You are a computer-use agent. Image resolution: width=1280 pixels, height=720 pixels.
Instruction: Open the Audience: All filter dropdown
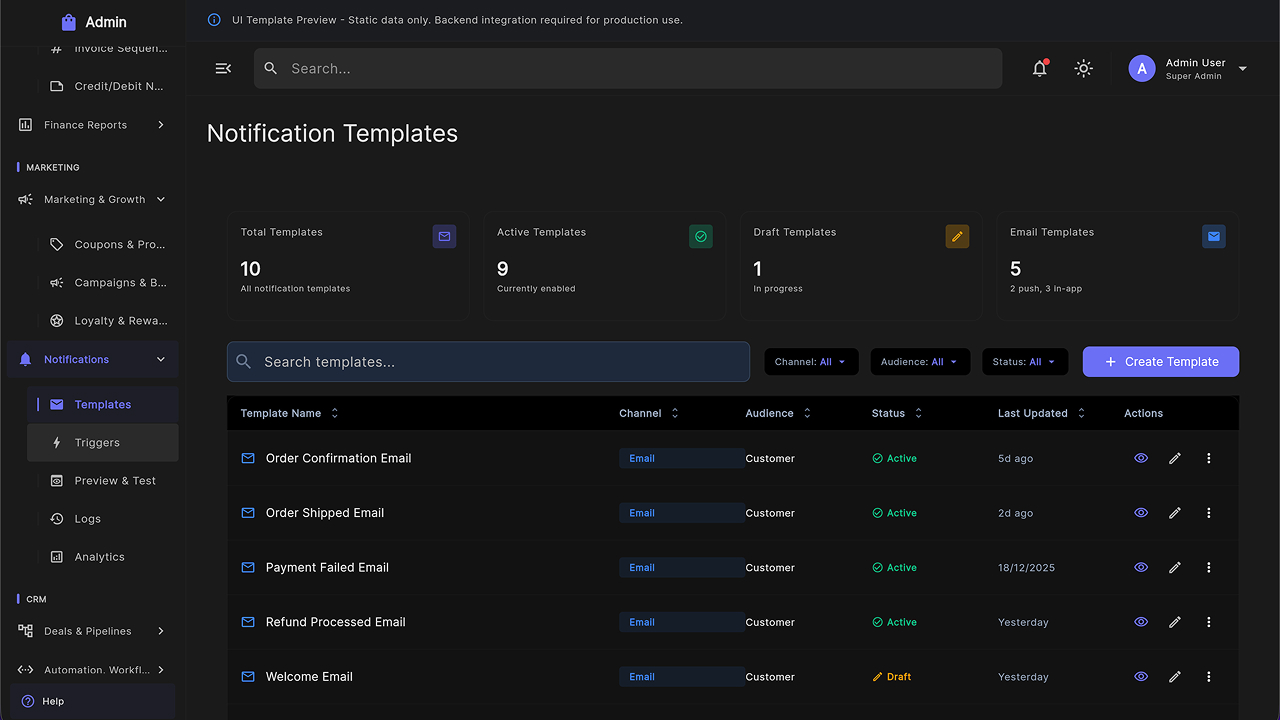pyautogui.click(x=919, y=362)
